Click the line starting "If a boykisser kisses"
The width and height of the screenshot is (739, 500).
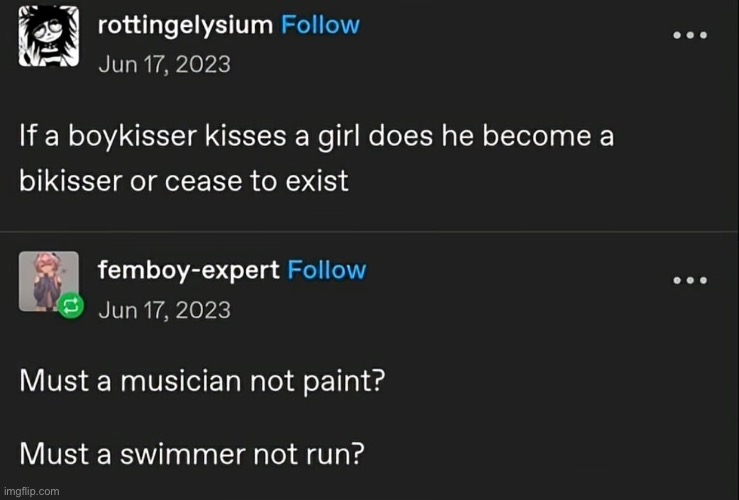[x=316, y=137]
